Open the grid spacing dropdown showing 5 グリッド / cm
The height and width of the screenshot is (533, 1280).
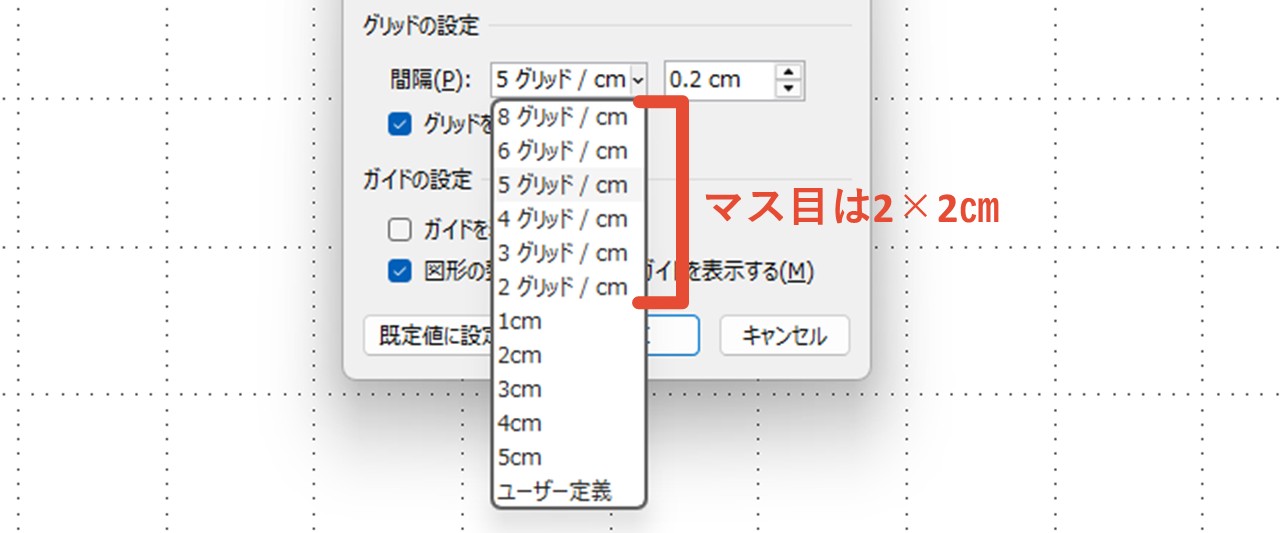coord(571,79)
